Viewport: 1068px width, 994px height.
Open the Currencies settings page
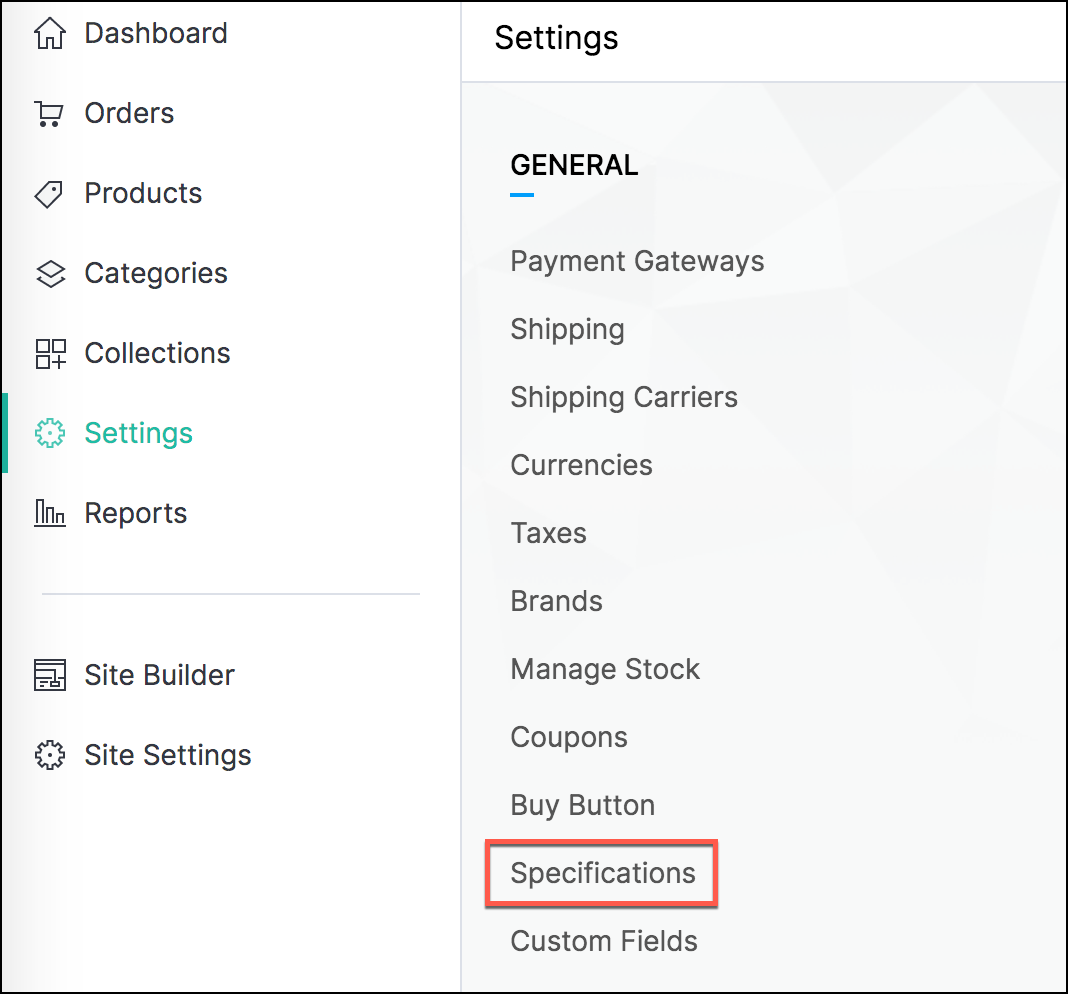pos(581,465)
